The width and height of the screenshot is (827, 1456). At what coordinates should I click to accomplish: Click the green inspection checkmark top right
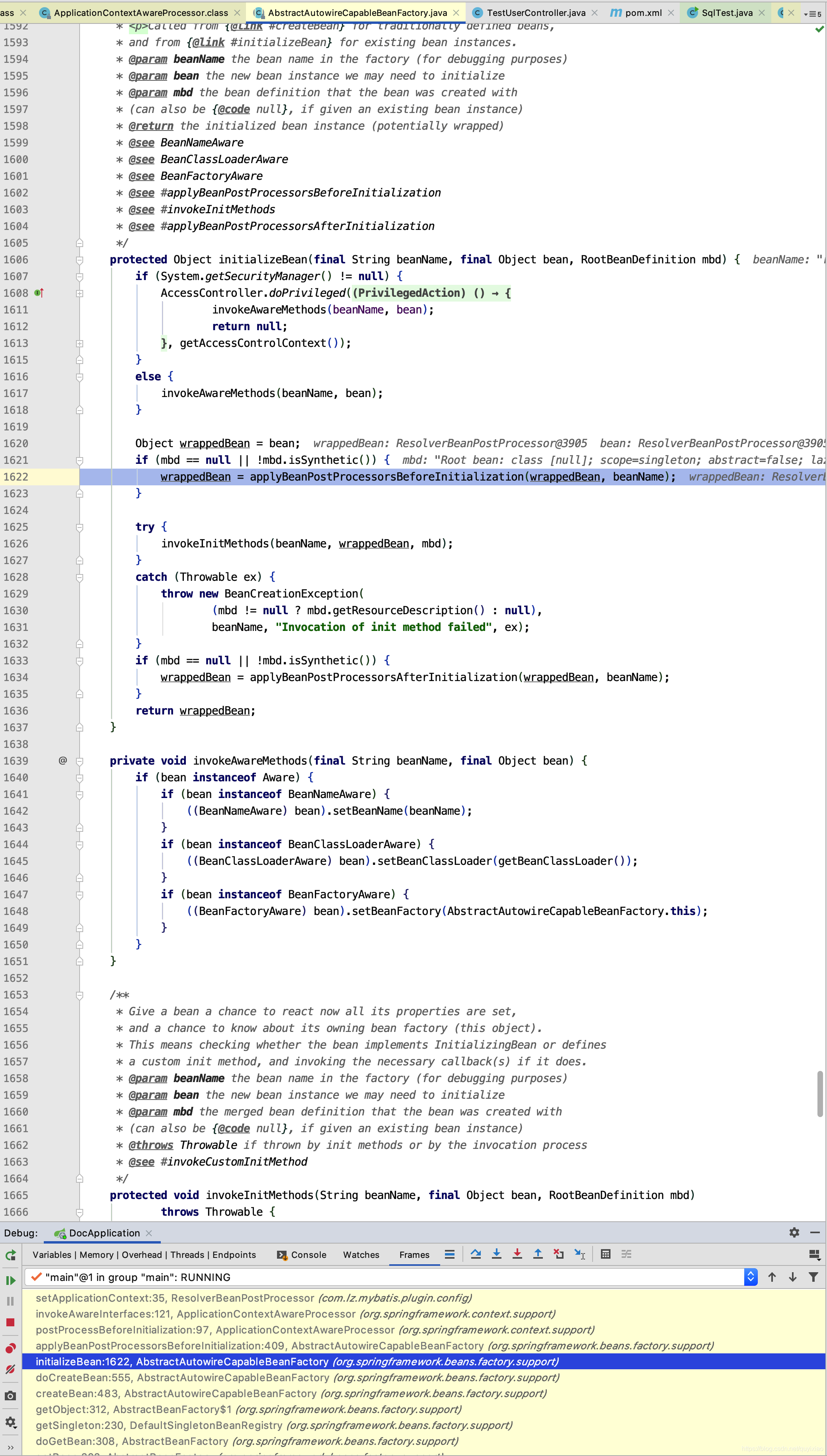click(x=819, y=29)
